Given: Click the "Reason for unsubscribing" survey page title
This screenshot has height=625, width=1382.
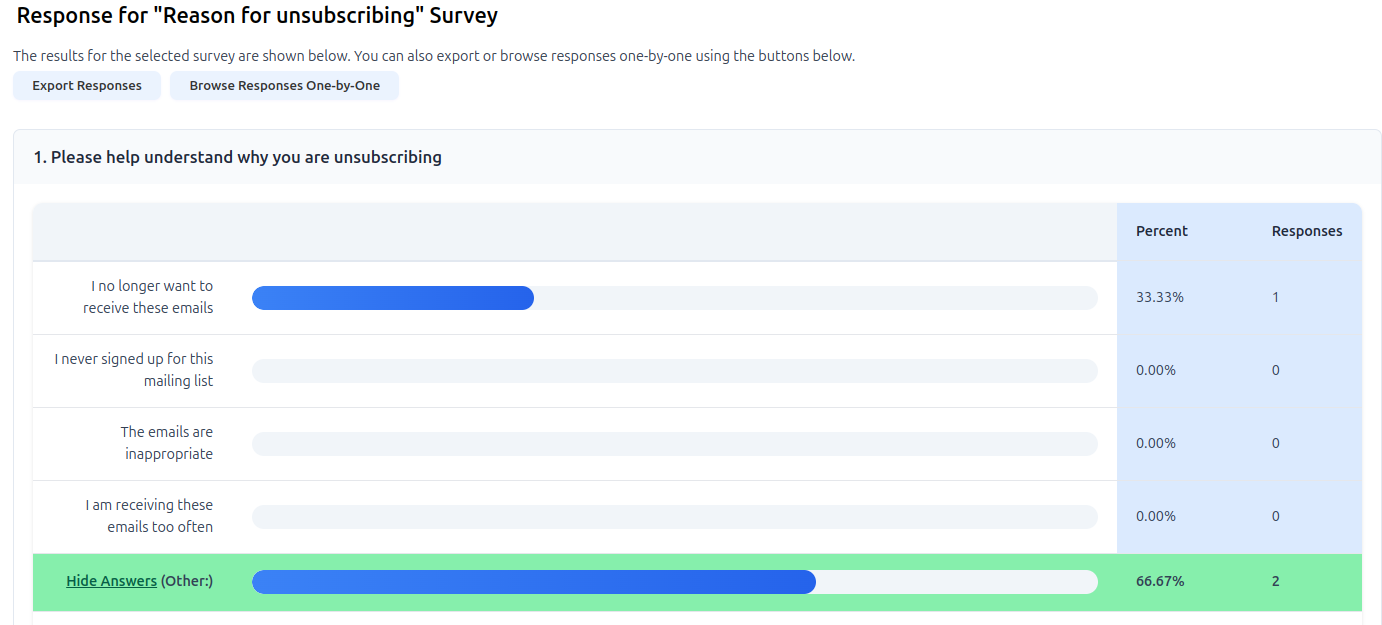Looking at the screenshot, I should tap(257, 16).
